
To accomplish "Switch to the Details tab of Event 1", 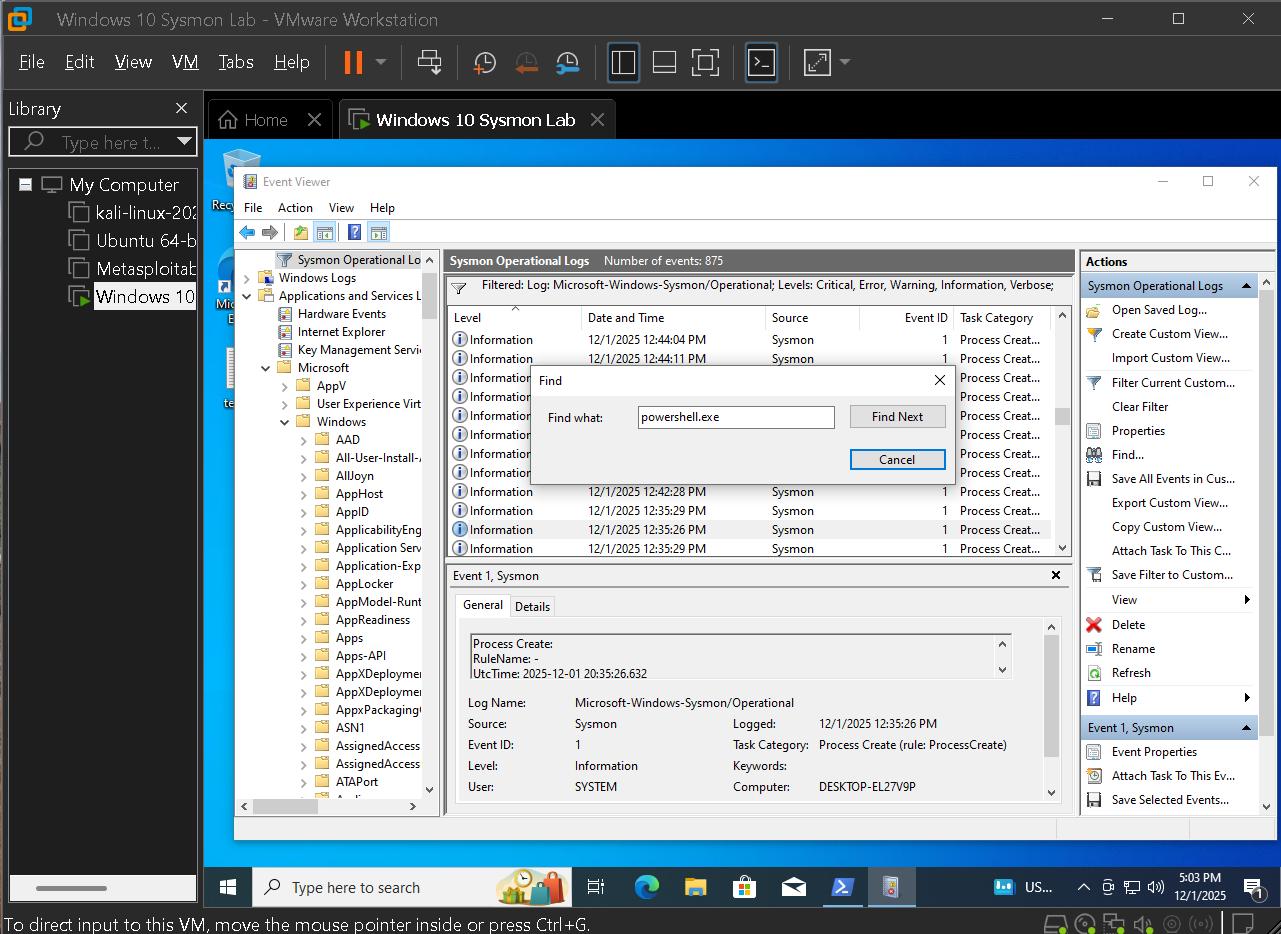I will (x=532, y=606).
